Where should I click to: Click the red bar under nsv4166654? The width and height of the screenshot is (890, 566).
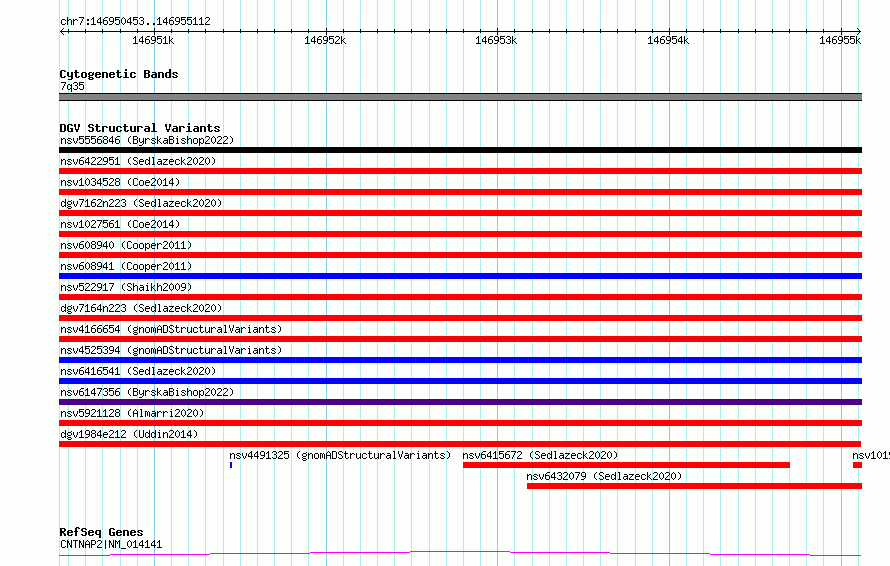click(x=460, y=339)
